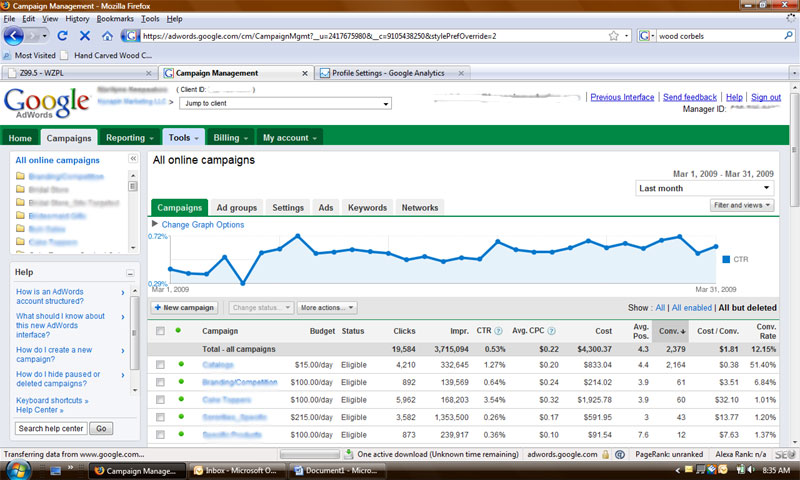
Task: Check the box for campaign with 5,962 clicks
Action: click(160, 399)
